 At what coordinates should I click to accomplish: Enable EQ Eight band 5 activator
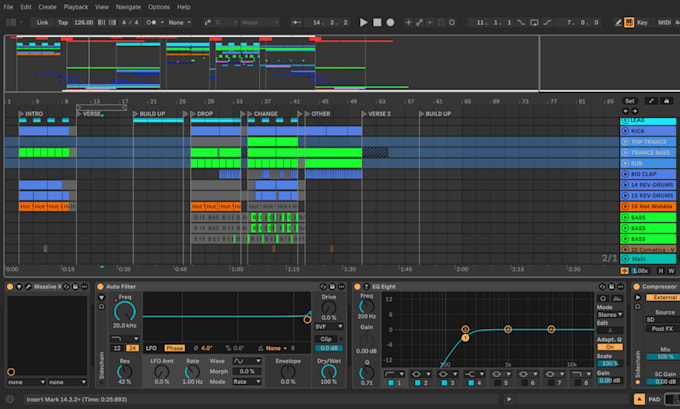click(497, 383)
